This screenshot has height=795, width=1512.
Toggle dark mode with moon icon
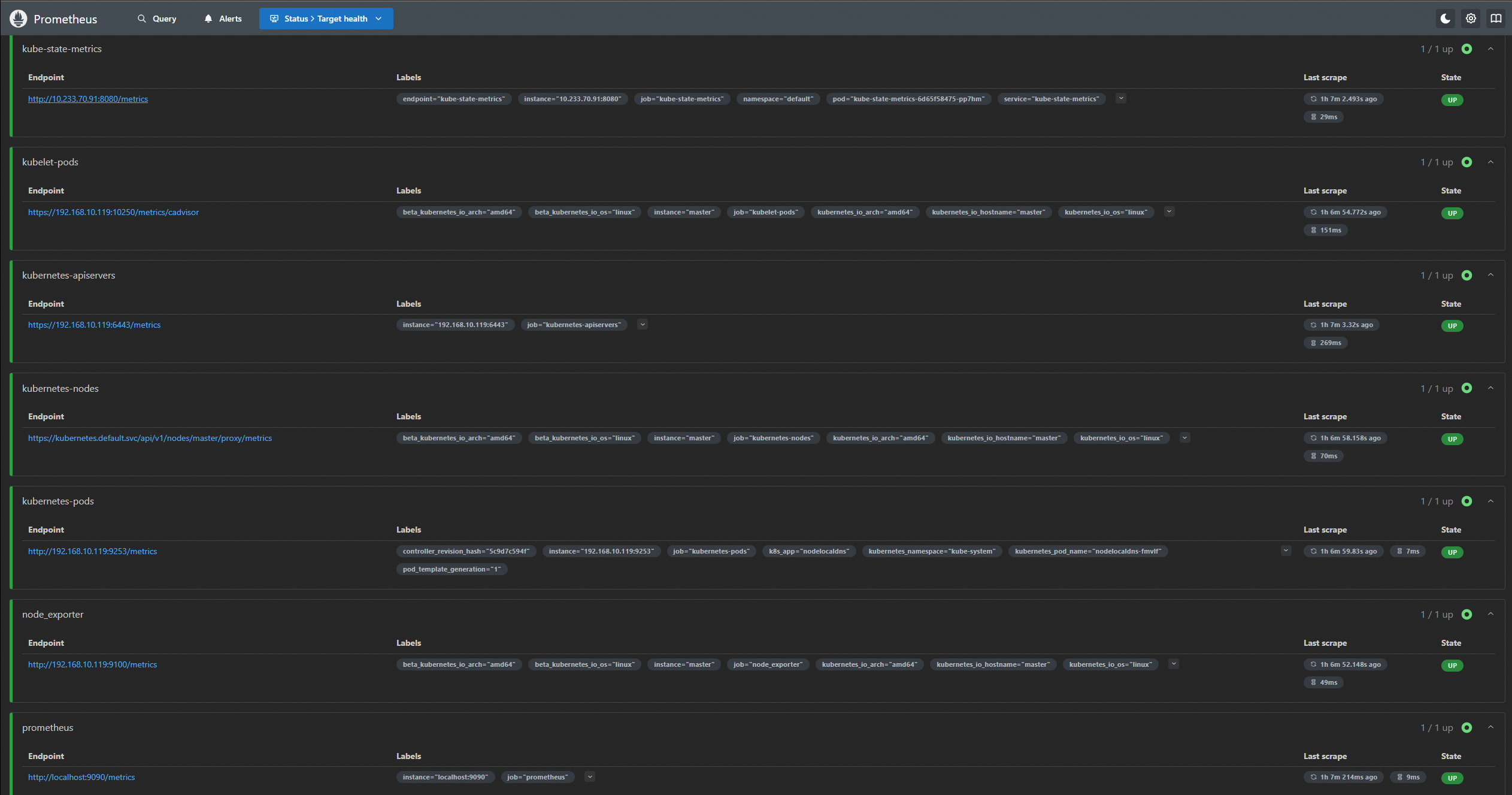coord(1445,19)
